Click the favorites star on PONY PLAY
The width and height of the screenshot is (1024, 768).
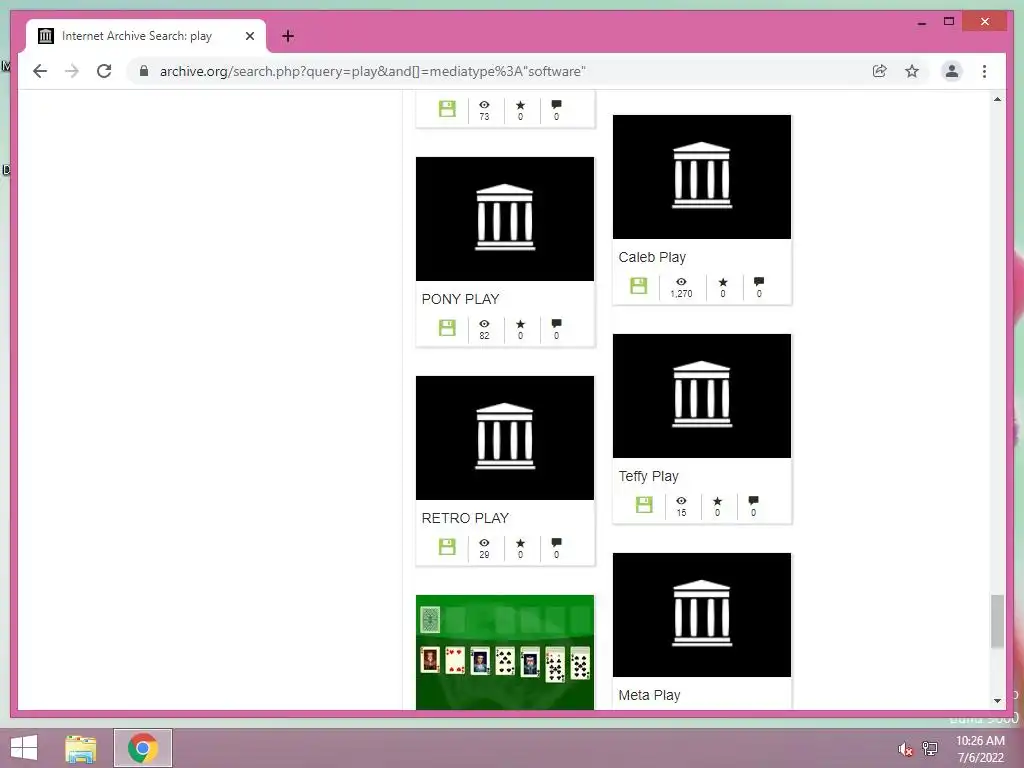click(x=520, y=324)
